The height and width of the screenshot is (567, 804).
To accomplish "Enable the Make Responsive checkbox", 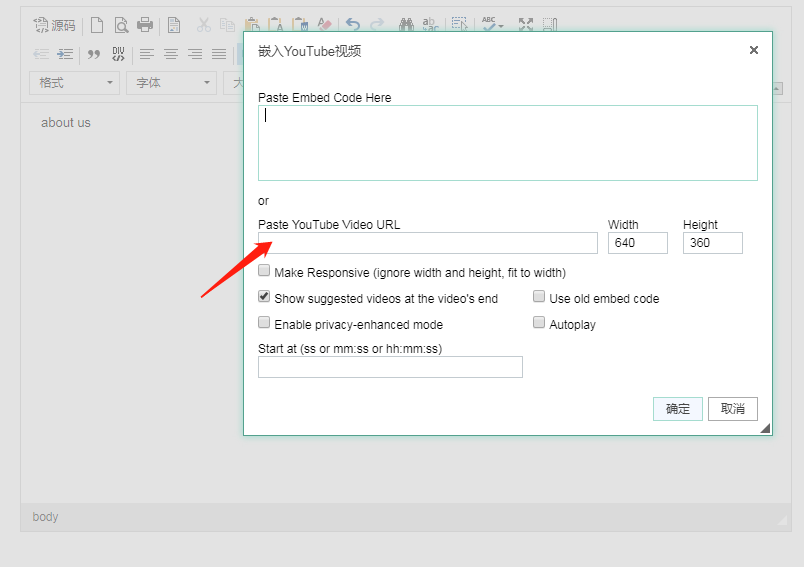I will coord(264,271).
